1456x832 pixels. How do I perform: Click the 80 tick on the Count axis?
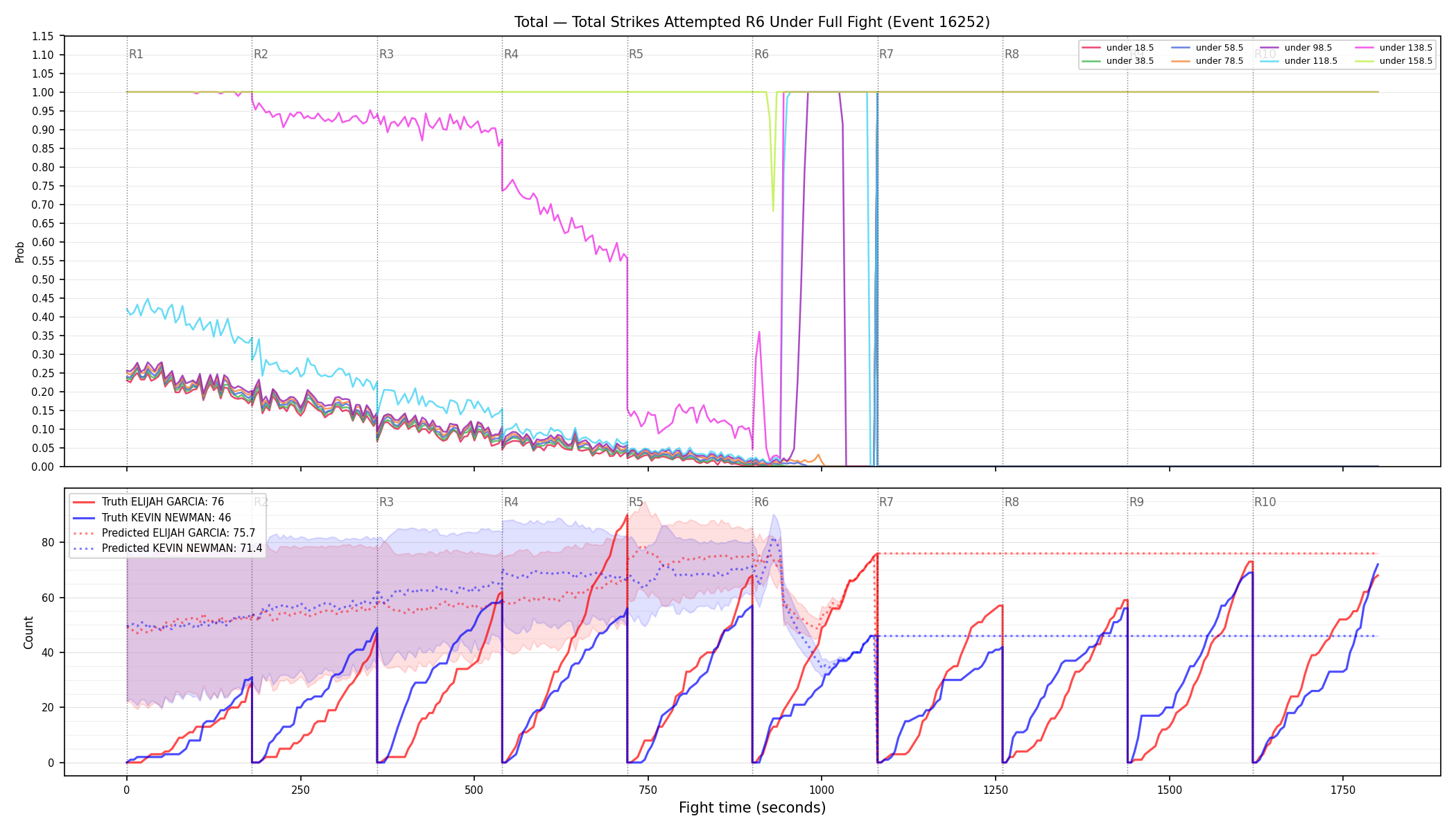pyautogui.click(x=48, y=542)
